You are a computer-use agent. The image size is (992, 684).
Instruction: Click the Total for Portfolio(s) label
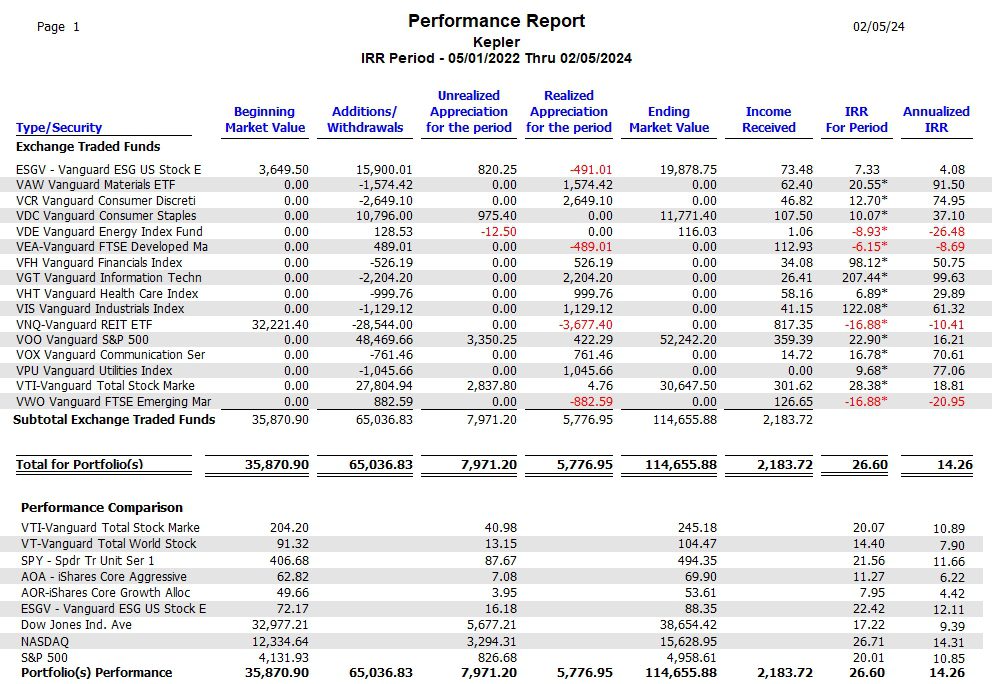[x=80, y=464]
